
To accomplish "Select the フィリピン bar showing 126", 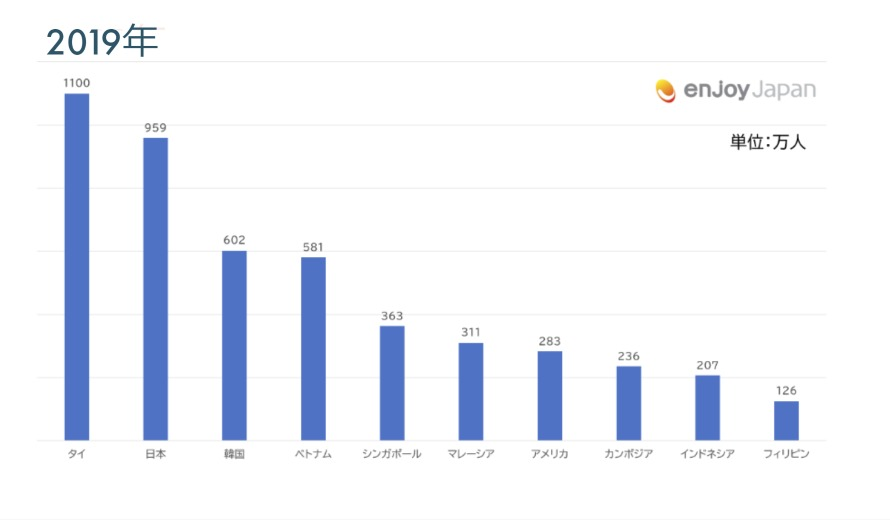I will pos(786,420).
